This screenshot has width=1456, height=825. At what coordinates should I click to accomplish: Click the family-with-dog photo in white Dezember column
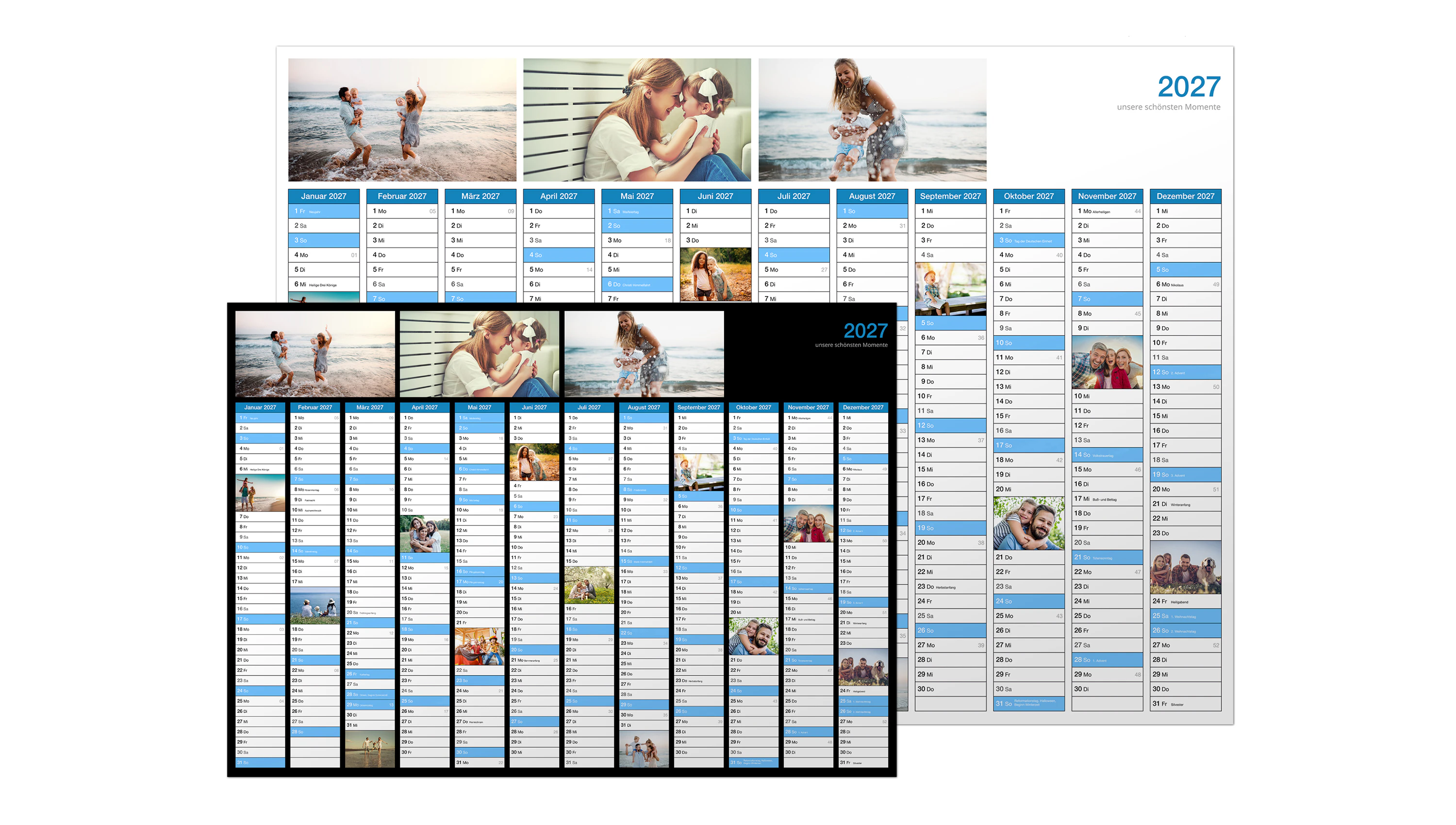click(1185, 567)
